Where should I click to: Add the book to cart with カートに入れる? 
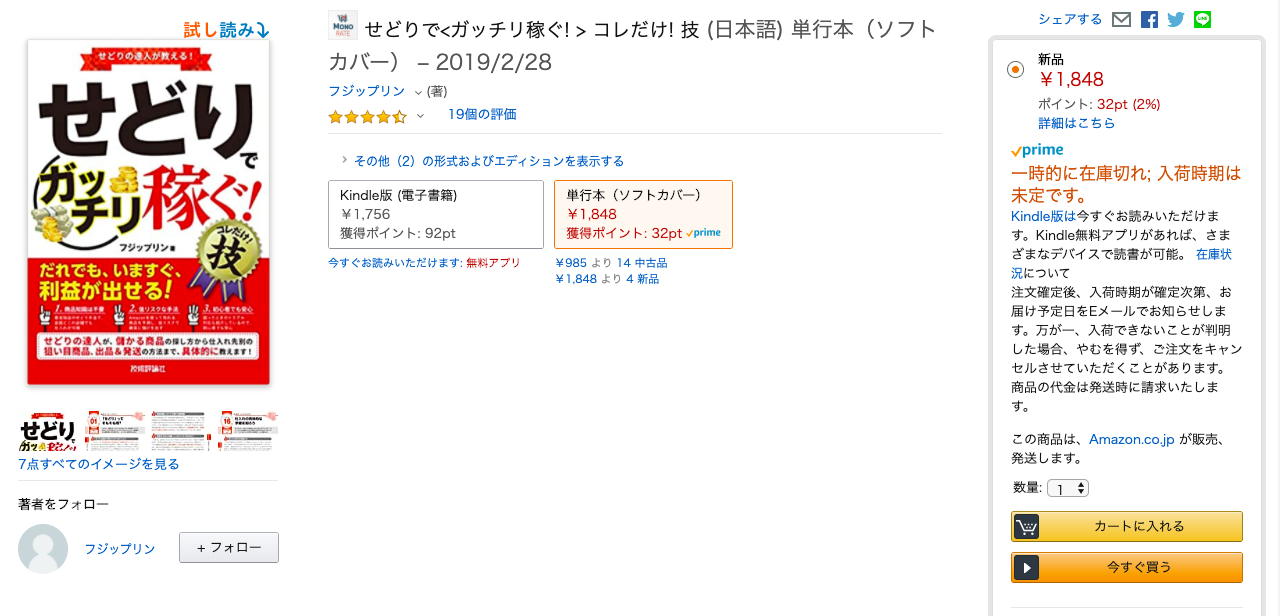click(1127, 526)
